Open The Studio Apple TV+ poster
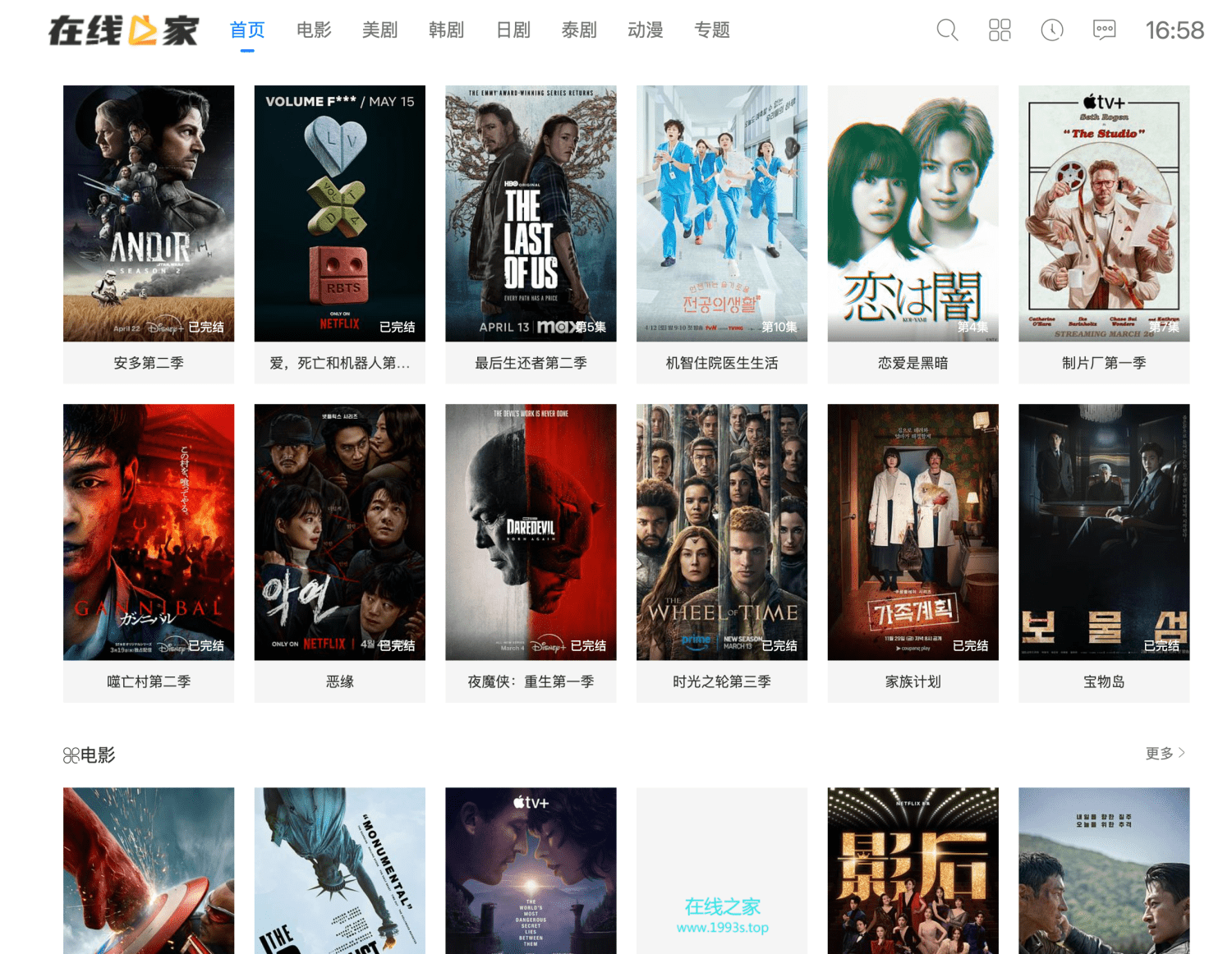Image resolution: width=1232 pixels, height=954 pixels. (x=1104, y=213)
